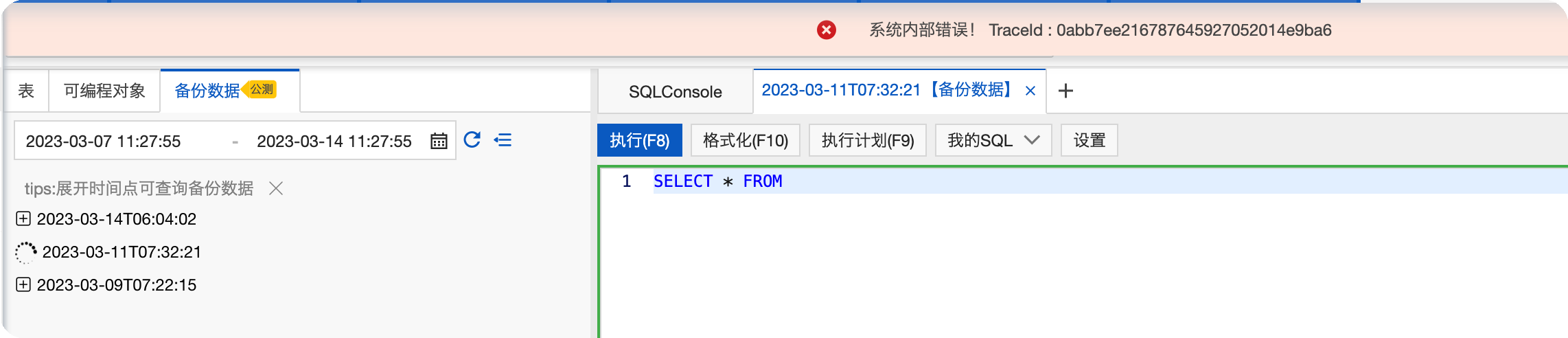Switch to the 表 tab
Viewport: 1568px width, 338px height.
[x=26, y=91]
